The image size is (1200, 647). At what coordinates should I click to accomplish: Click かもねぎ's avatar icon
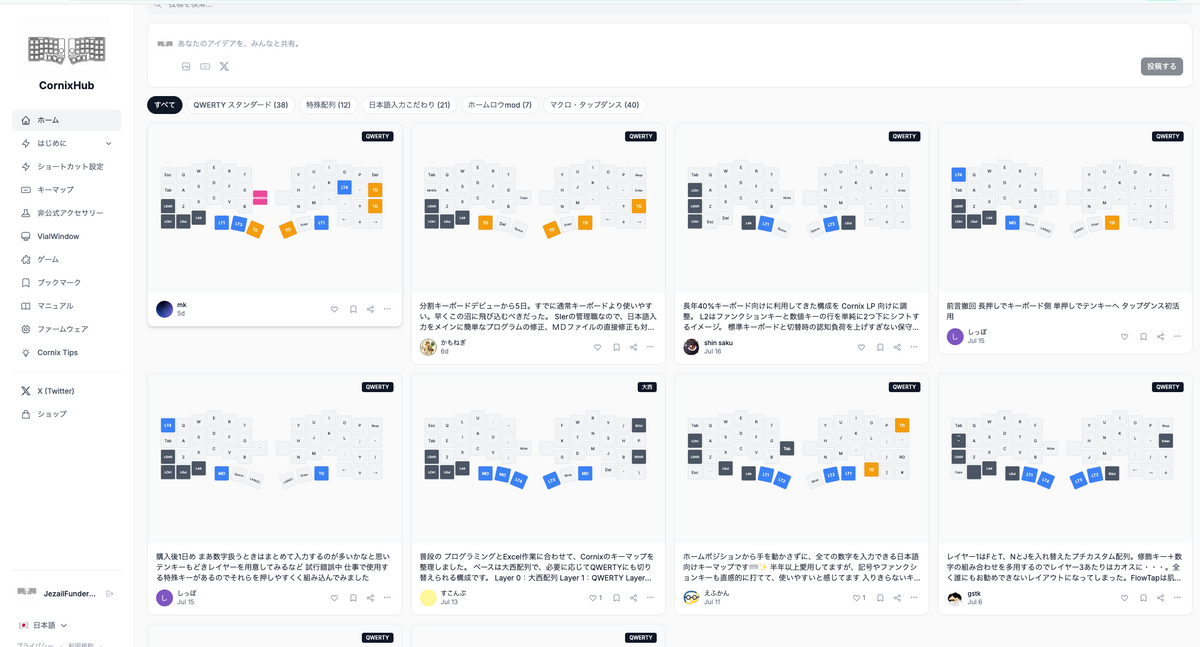click(x=428, y=347)
